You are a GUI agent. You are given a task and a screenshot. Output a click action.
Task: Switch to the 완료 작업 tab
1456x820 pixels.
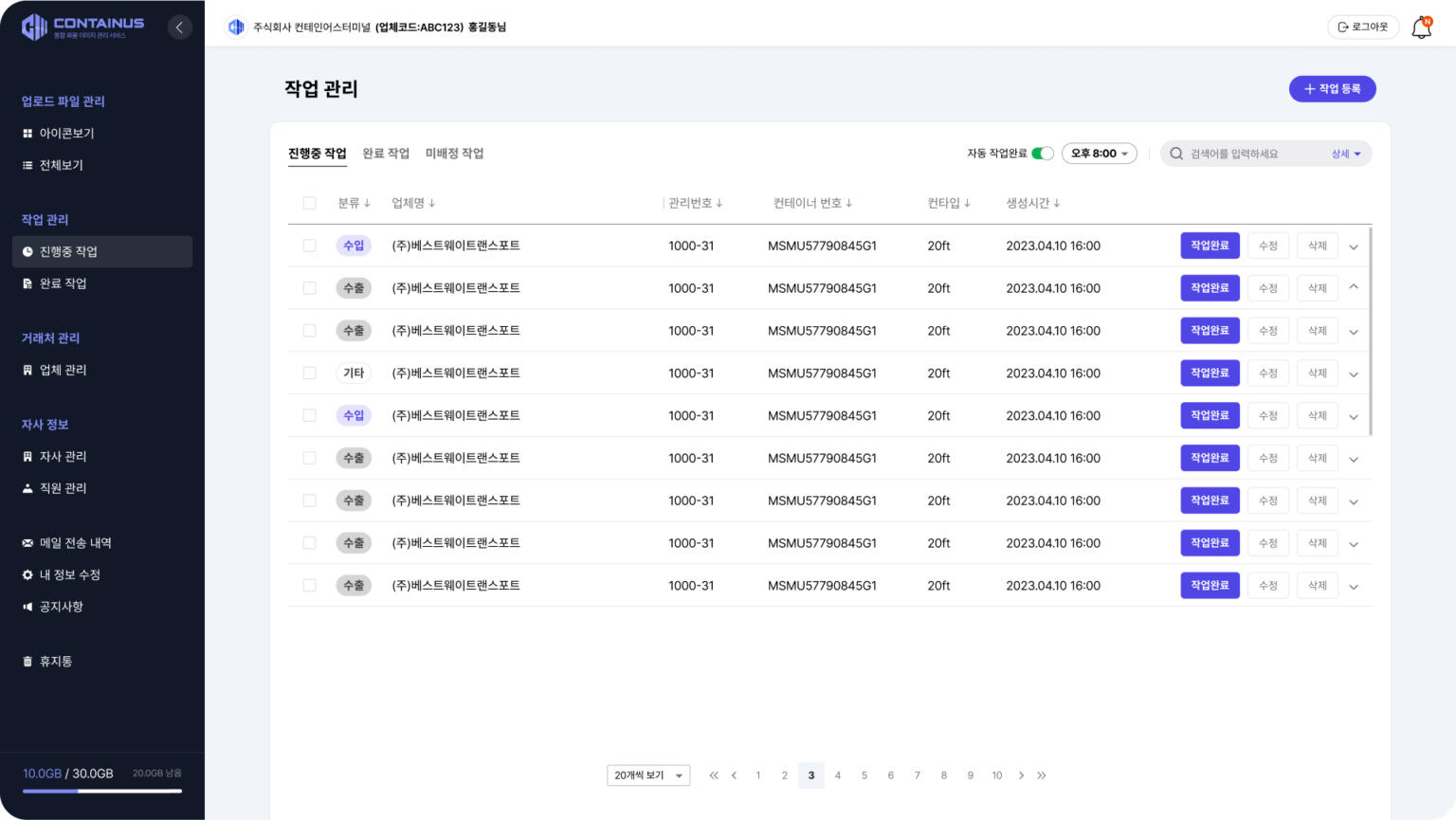[386, 154]
